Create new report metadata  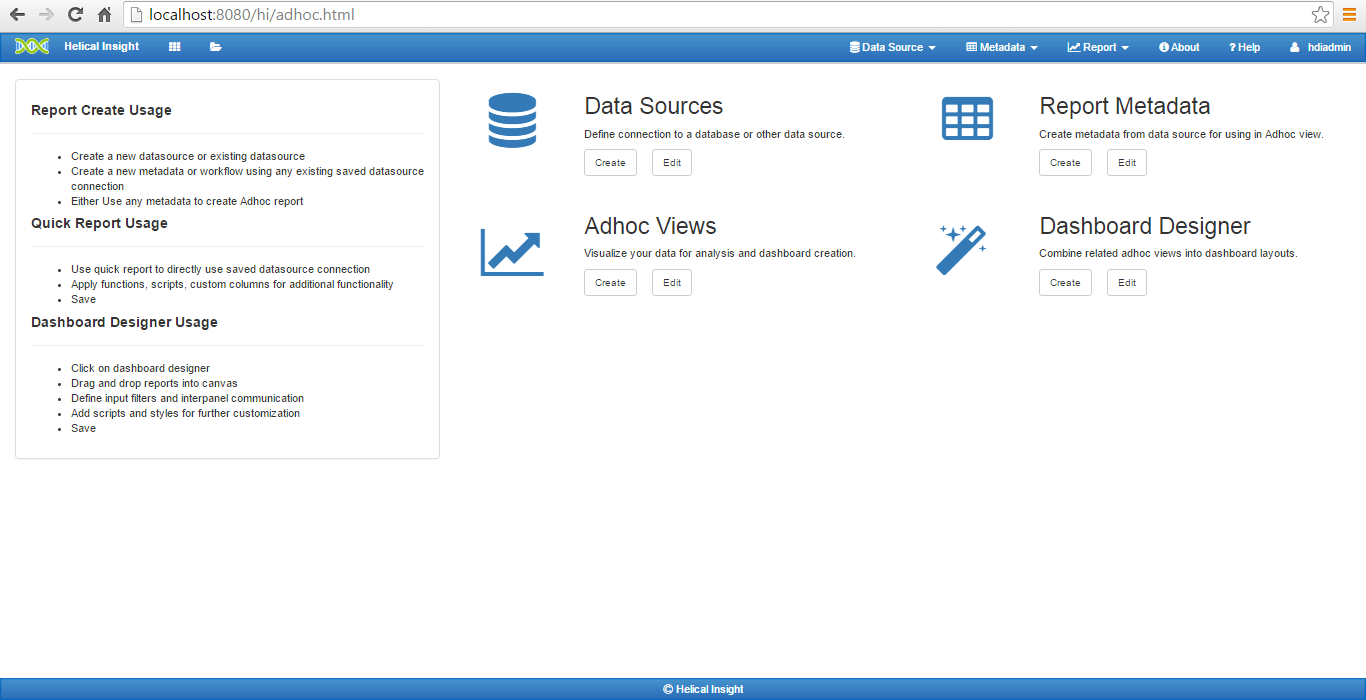(1065, 162)
